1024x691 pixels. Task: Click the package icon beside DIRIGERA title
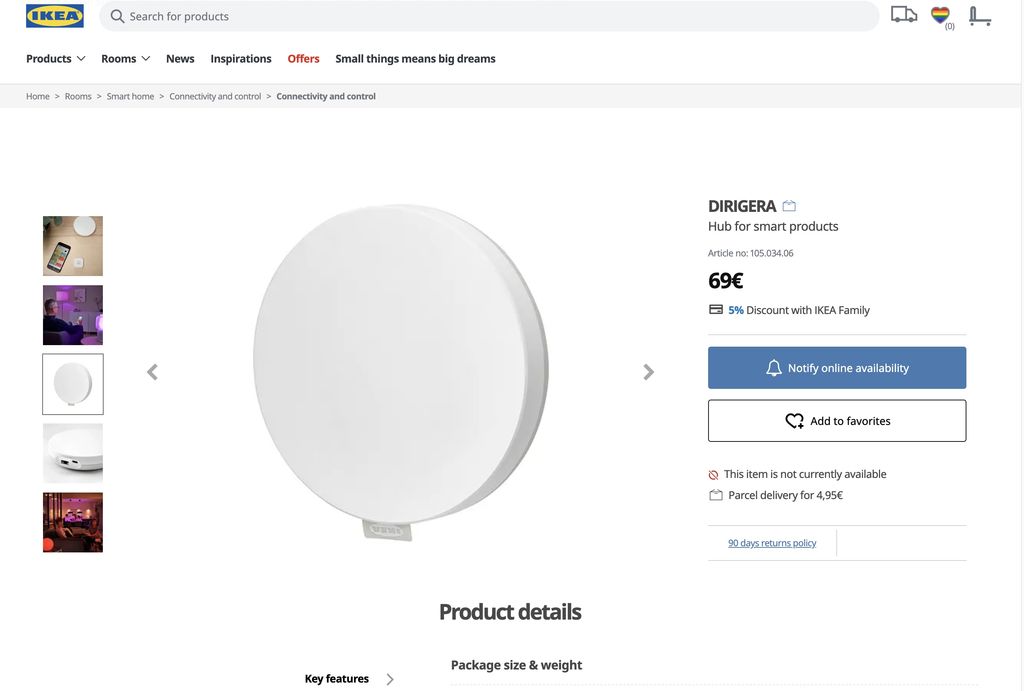[x=789, y=206]
